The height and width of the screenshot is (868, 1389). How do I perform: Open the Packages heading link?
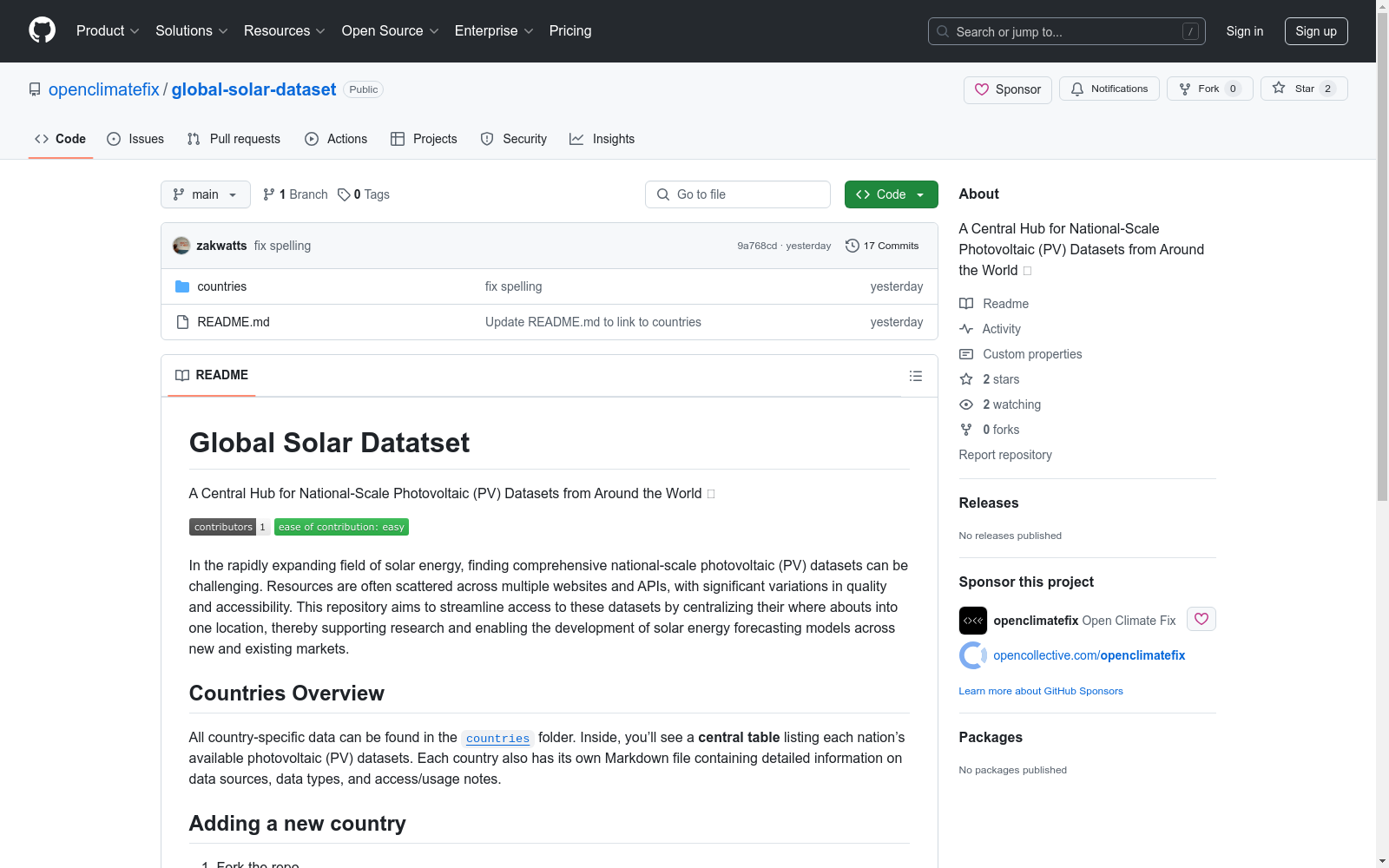point(991,738)
